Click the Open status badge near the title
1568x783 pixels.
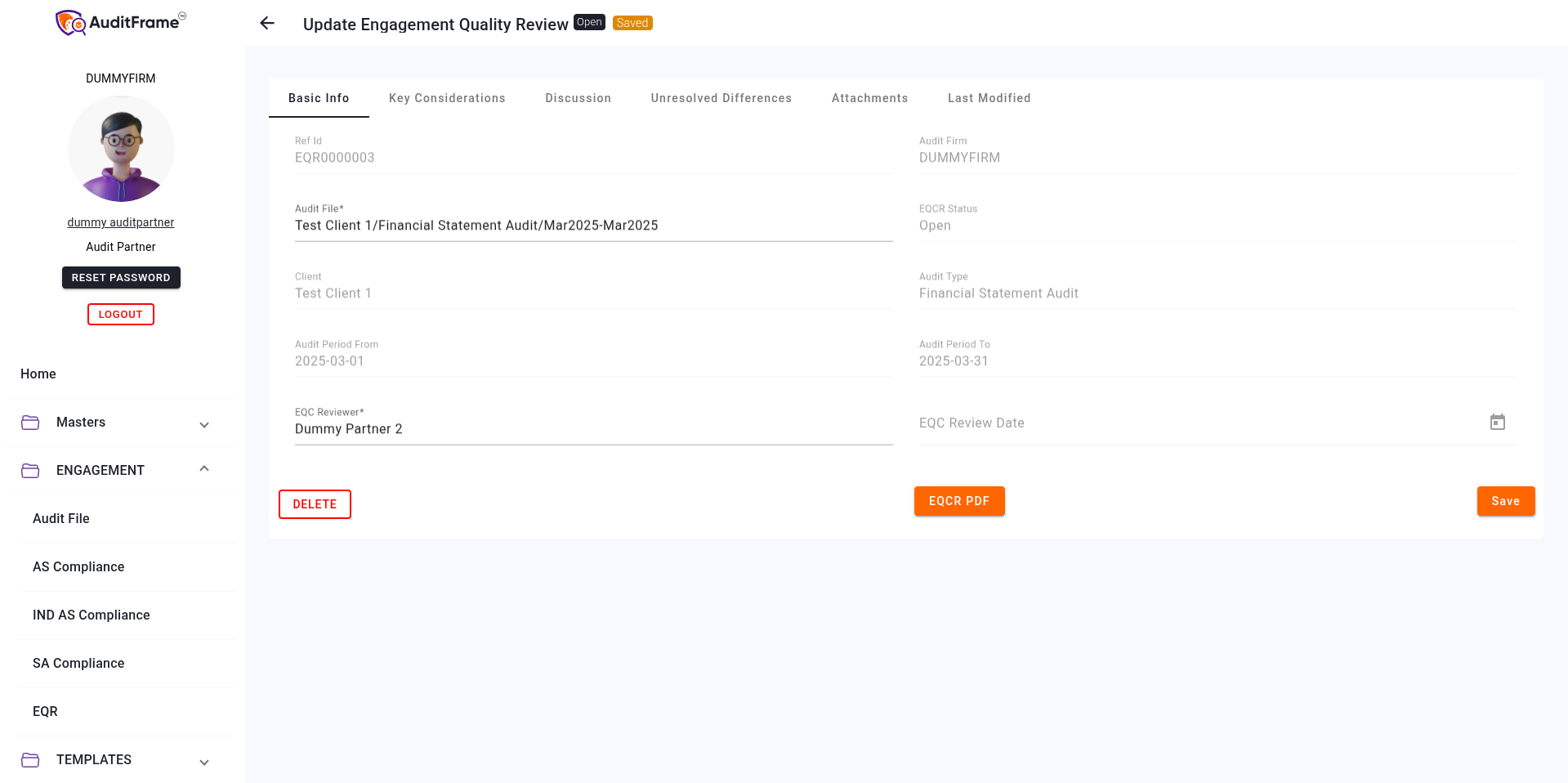pos(589,22)
